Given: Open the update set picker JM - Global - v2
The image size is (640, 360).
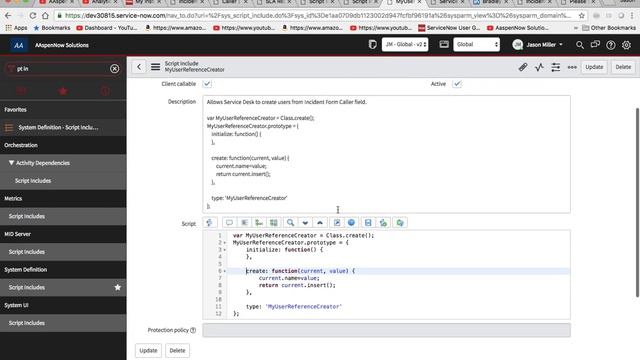Looking at the screenshot, I should 405,44.
